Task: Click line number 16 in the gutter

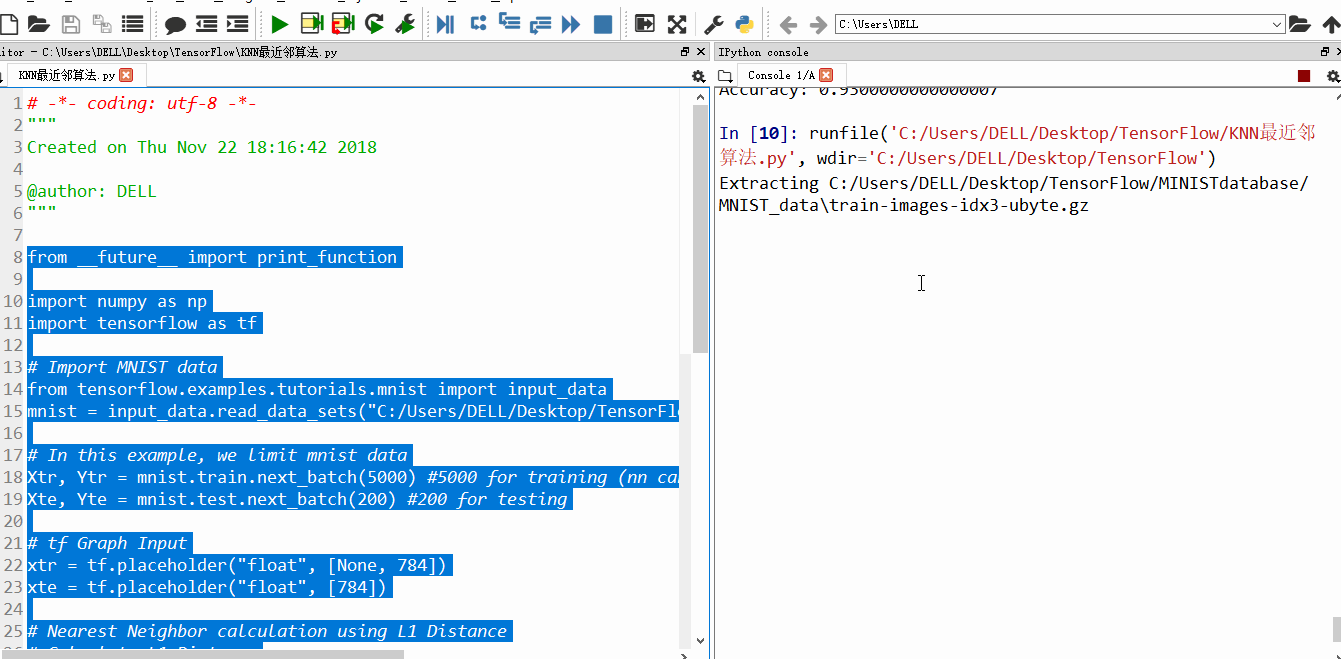Action: point(12,433)
